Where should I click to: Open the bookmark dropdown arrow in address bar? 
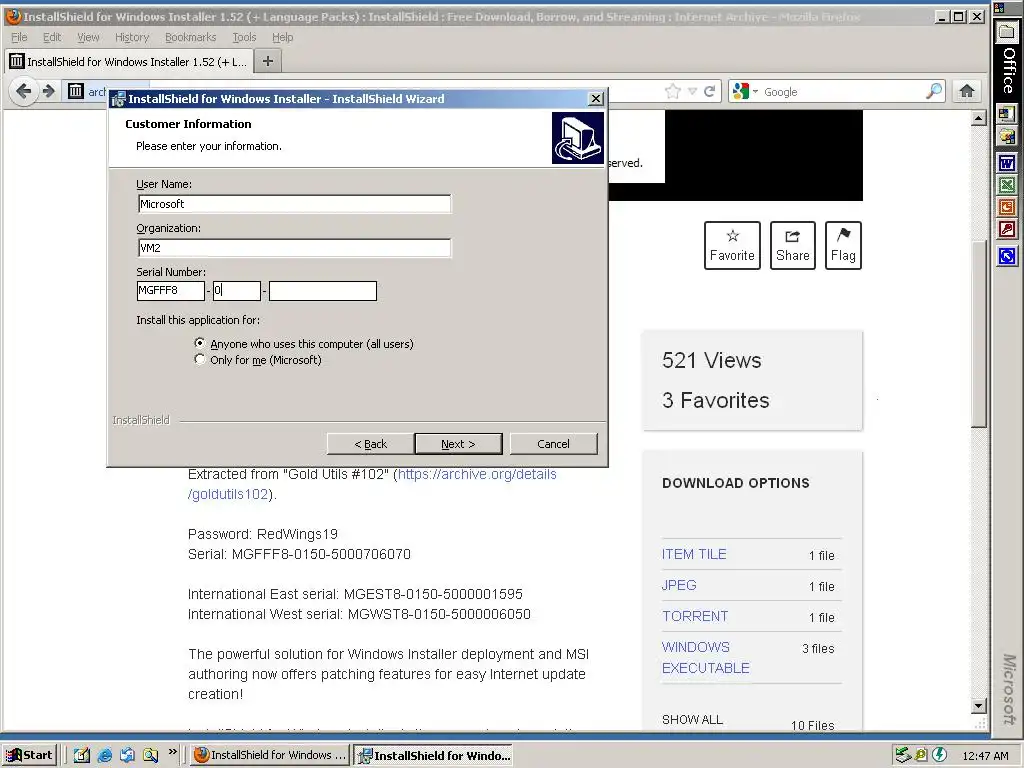[692, 91]
